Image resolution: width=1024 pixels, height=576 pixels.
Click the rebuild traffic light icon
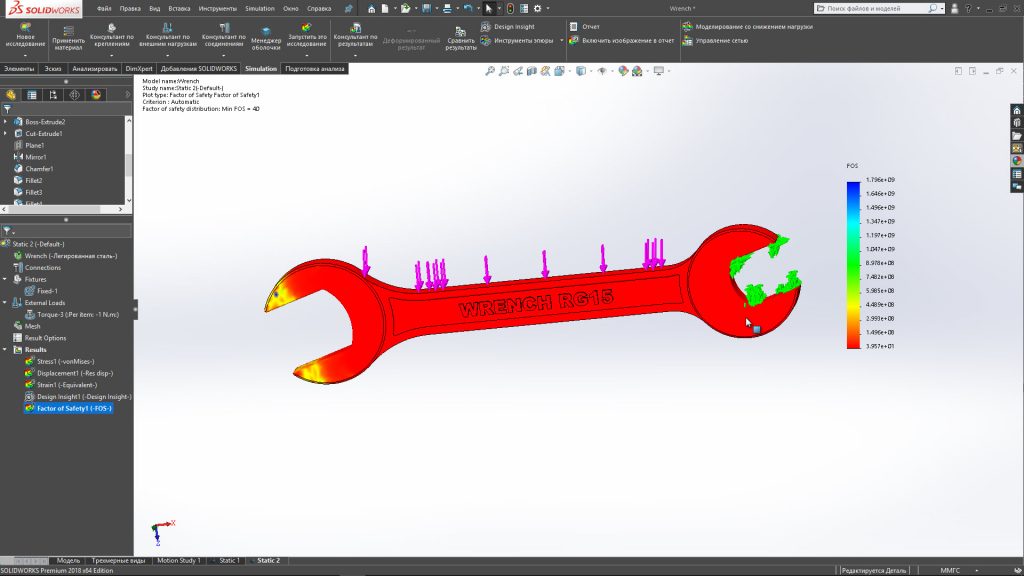pyautogui.click(x=510, y=8)
